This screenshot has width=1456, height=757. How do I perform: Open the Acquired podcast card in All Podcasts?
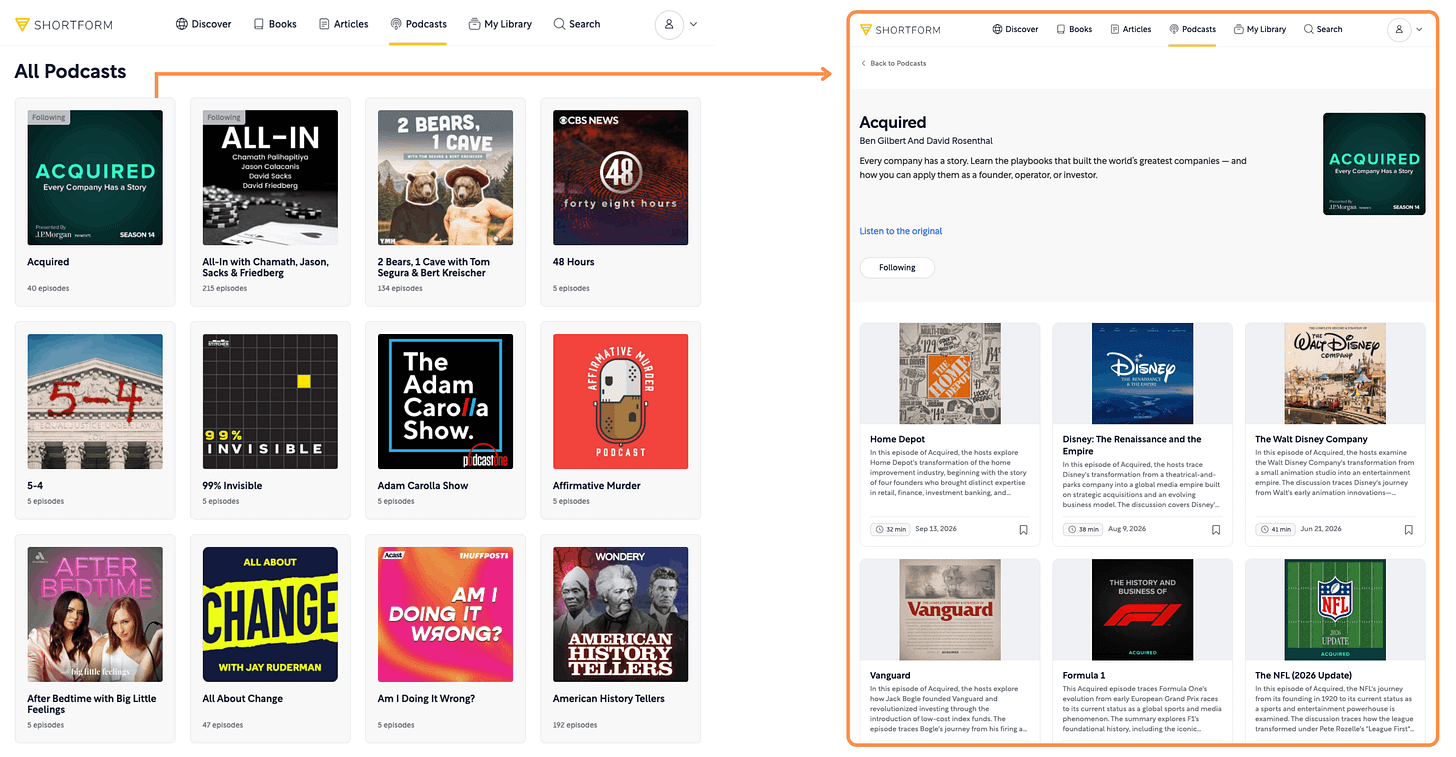click(x=95, y=202)
